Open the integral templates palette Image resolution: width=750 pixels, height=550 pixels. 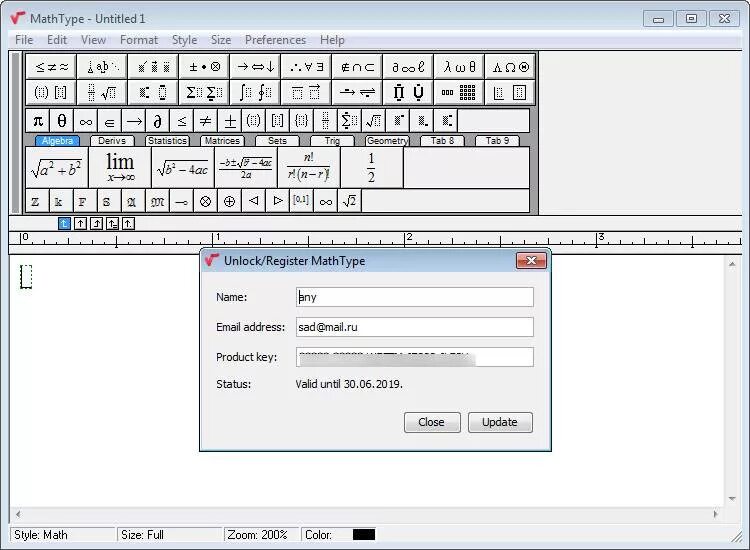pyautogui.click(x=256, y=92)
